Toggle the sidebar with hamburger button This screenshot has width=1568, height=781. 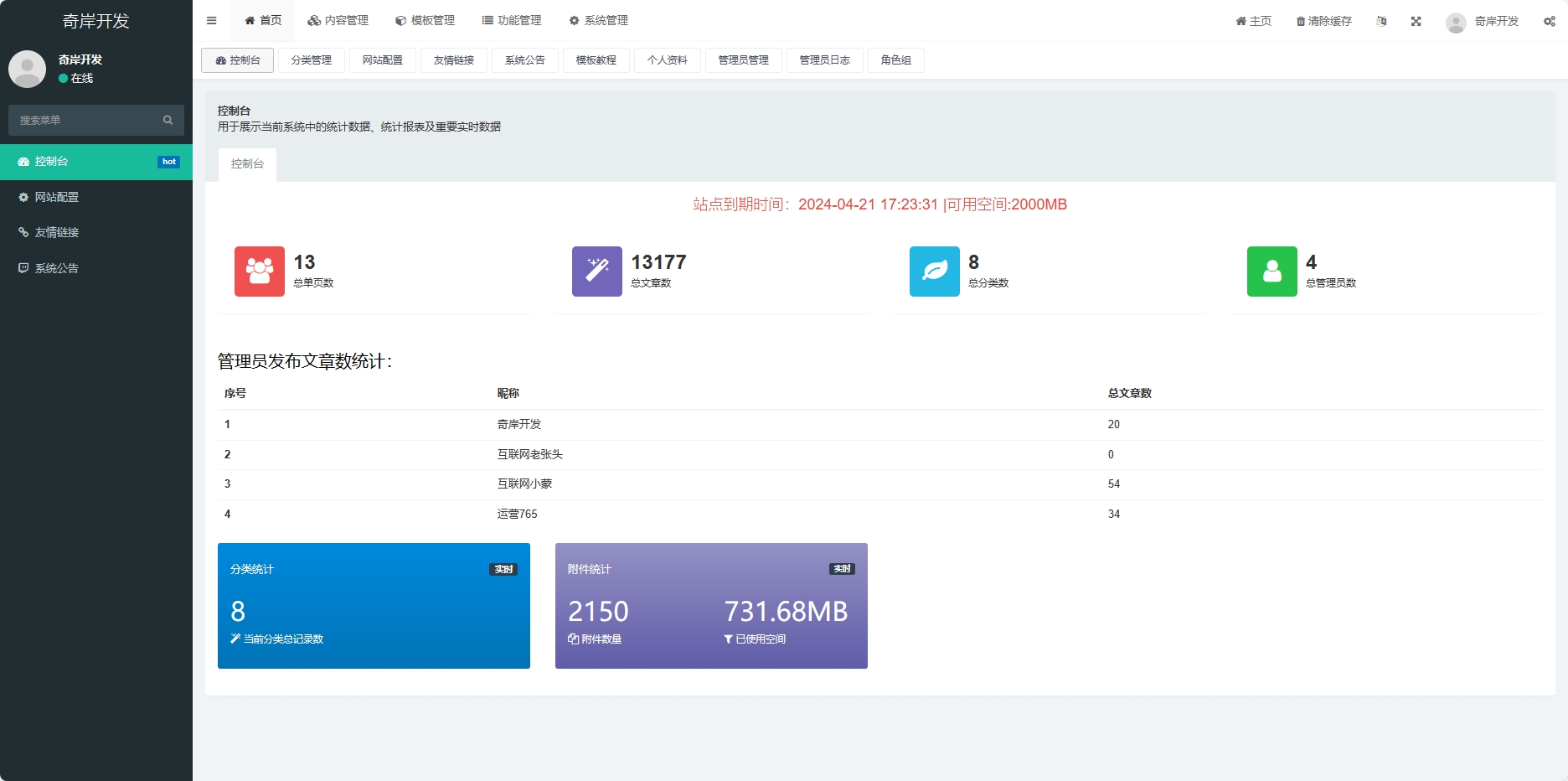click(211, 20)
